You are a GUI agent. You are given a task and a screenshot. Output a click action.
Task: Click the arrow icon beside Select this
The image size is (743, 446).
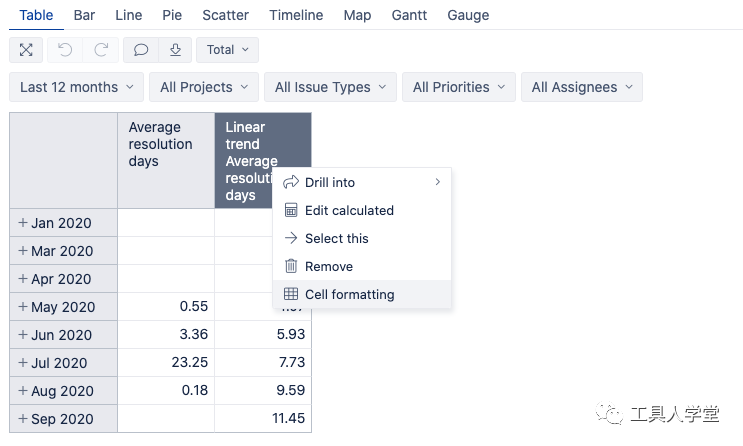(291, 238)
